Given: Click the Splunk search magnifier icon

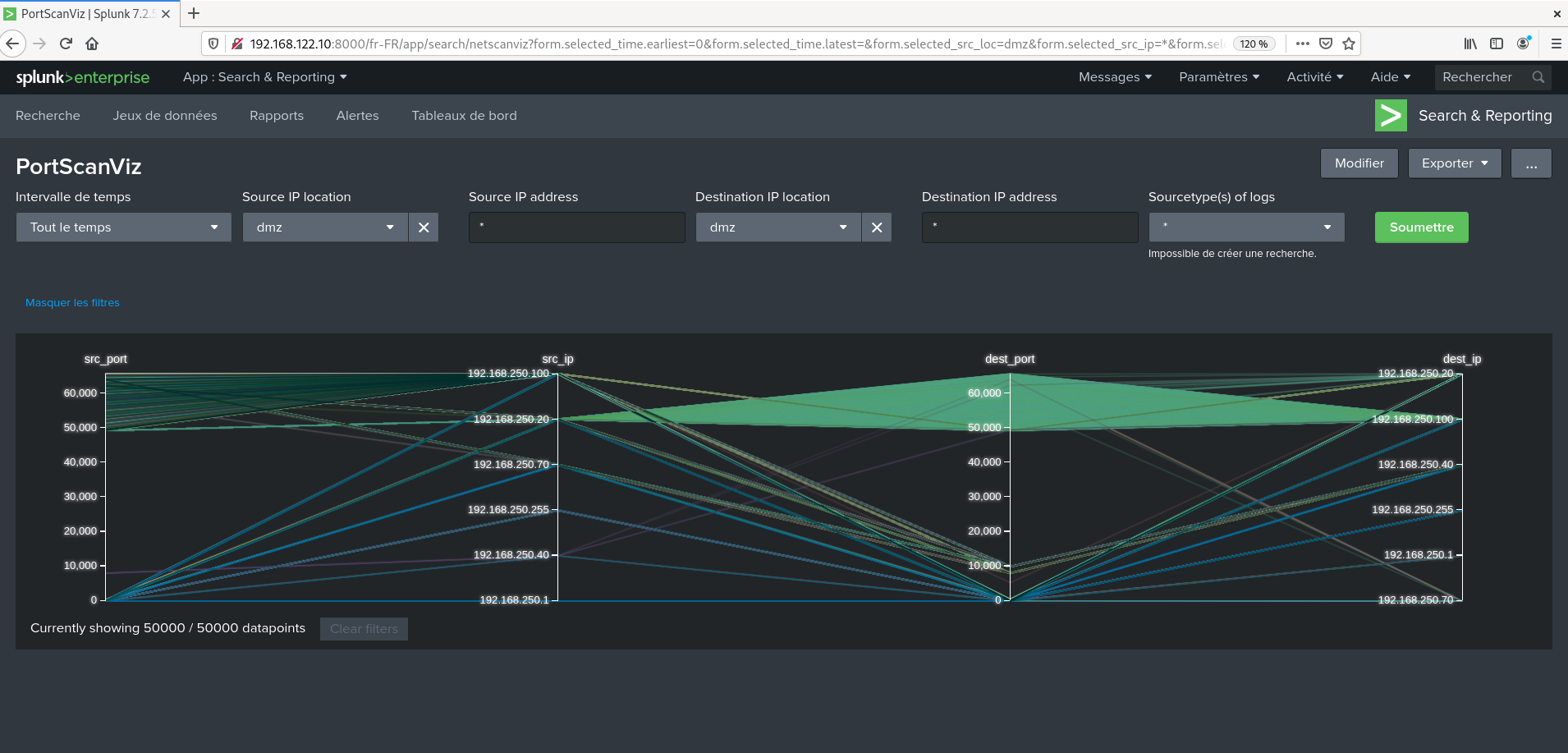Looking at the screenshot, I should coord(1538,77).
